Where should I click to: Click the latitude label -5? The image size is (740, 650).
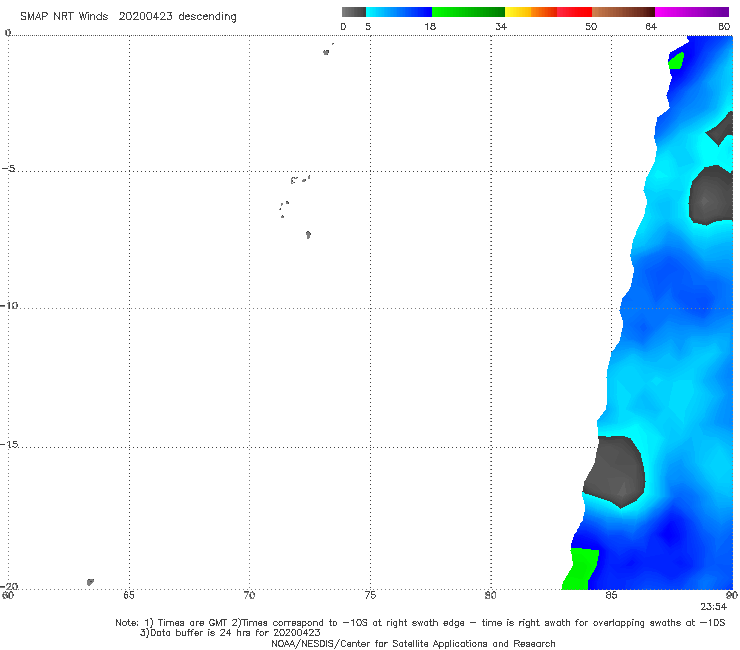coord(8,169)
